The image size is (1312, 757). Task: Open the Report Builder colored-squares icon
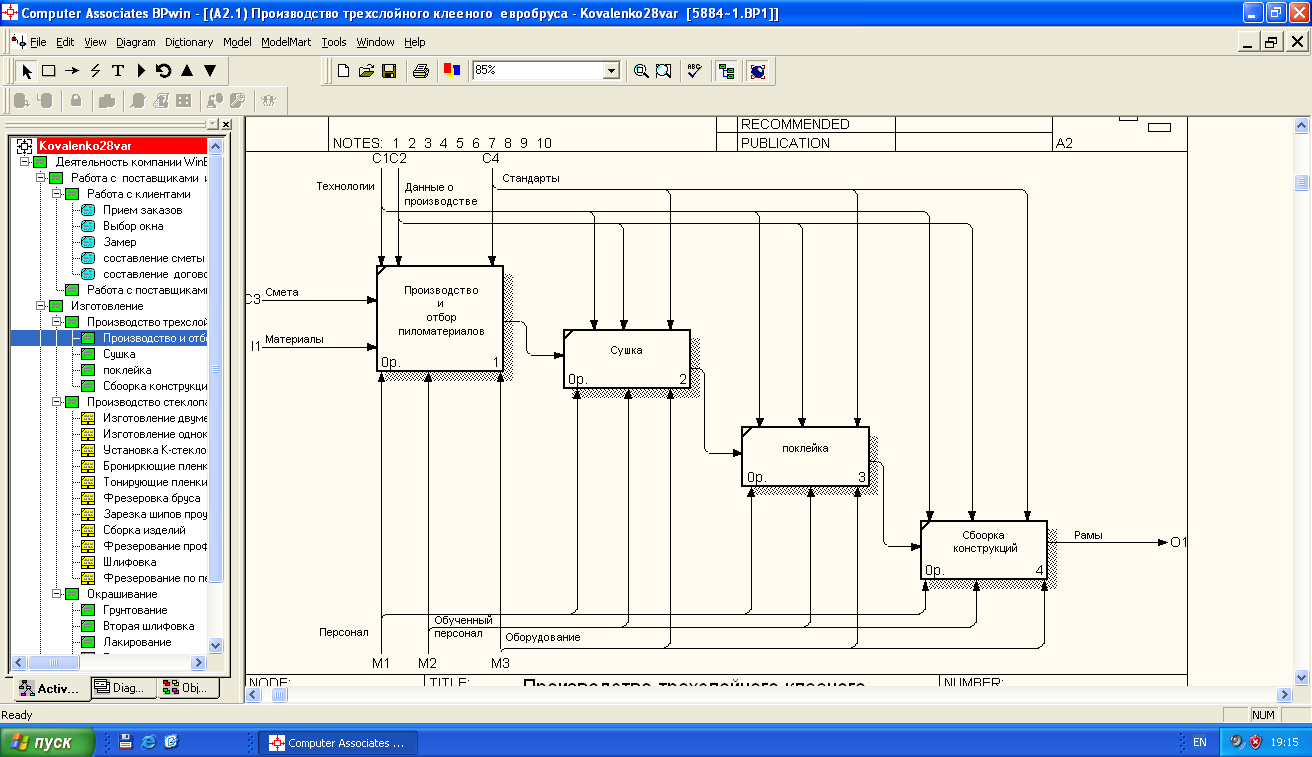point(451,71)
